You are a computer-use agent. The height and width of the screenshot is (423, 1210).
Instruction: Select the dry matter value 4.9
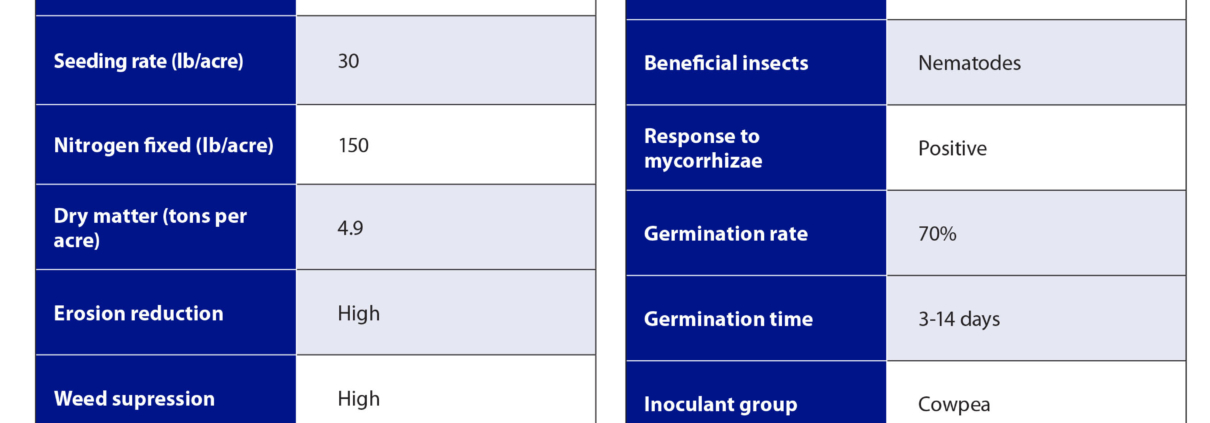(350, 228)
